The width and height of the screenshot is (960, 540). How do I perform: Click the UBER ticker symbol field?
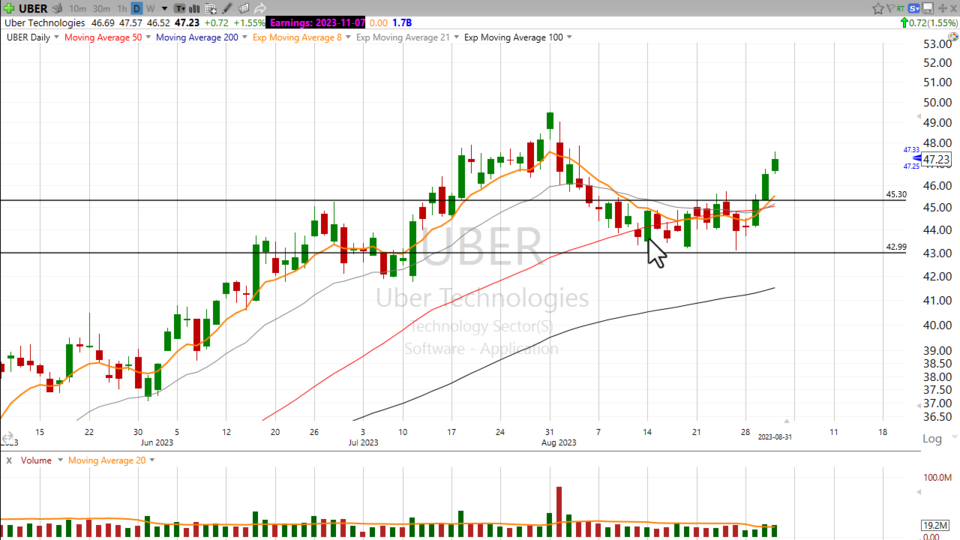pyautogui.click(x=33, y=9)
